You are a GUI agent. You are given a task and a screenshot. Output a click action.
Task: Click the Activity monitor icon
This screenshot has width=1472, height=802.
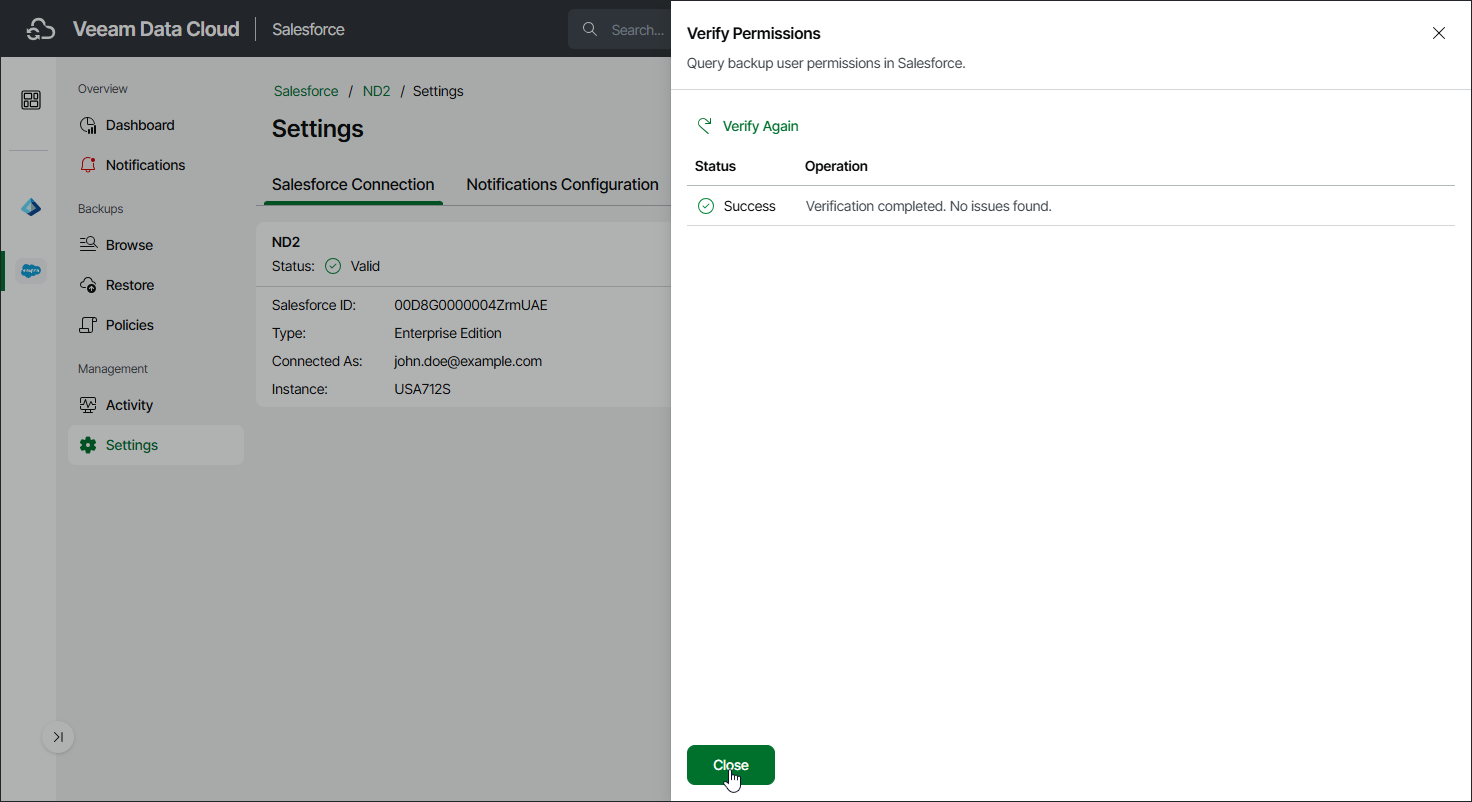point(88,405)
